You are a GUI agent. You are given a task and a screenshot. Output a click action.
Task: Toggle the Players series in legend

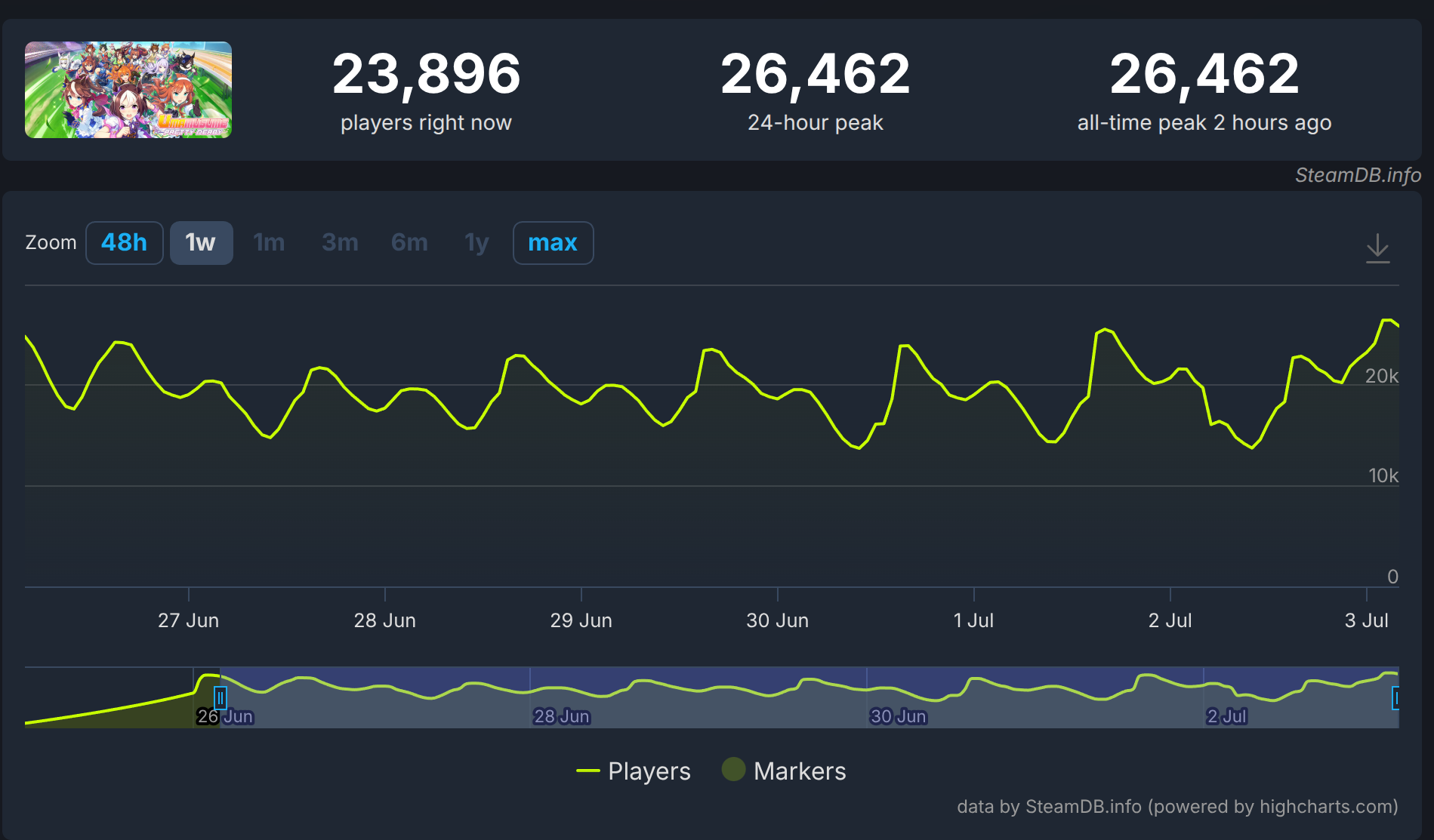tap(649, 771)
